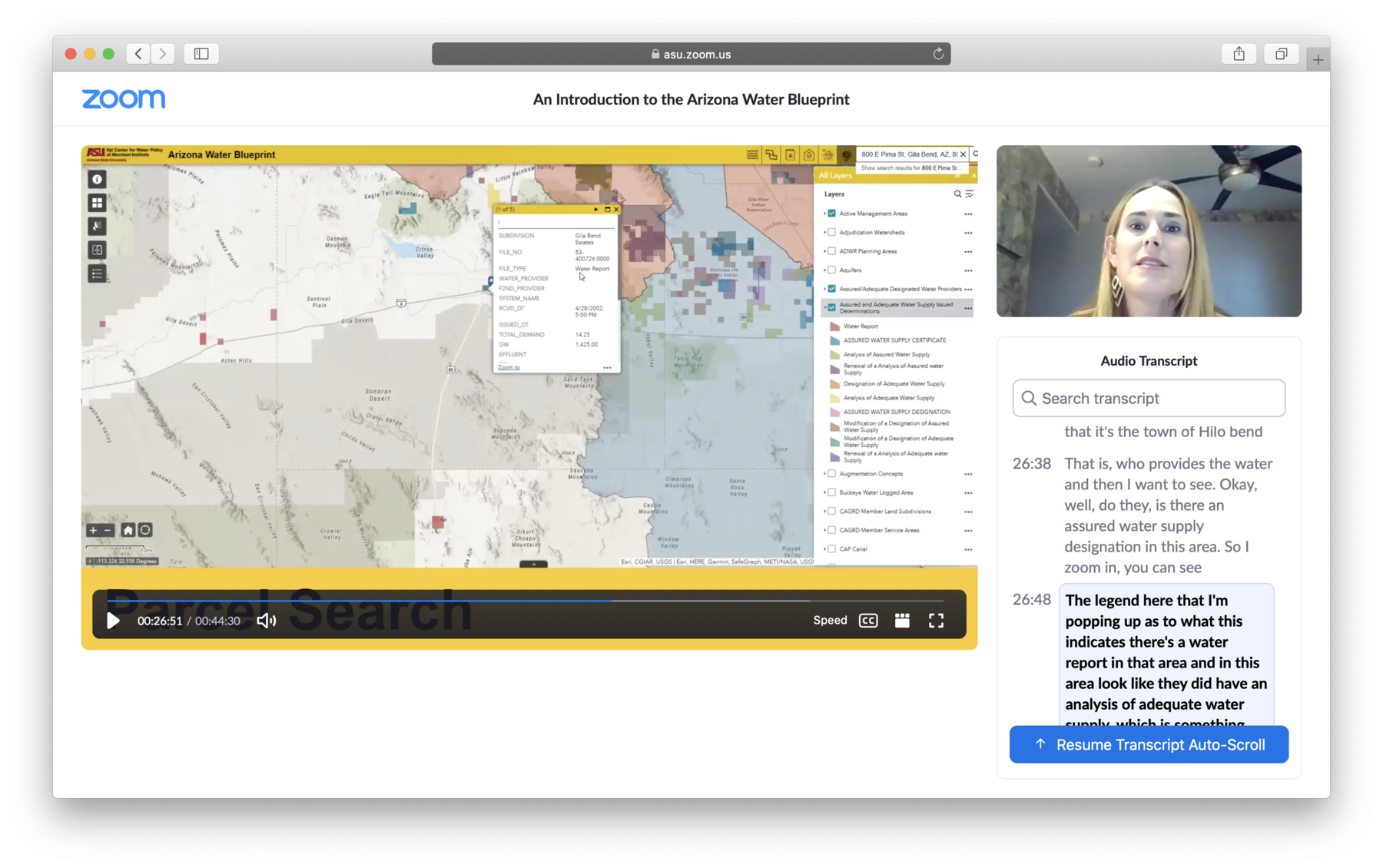Image resolution: width=1383 pixels, height=868 pixels.
Task: Expand Aquifers layer
Action: (x=825, y=270)
